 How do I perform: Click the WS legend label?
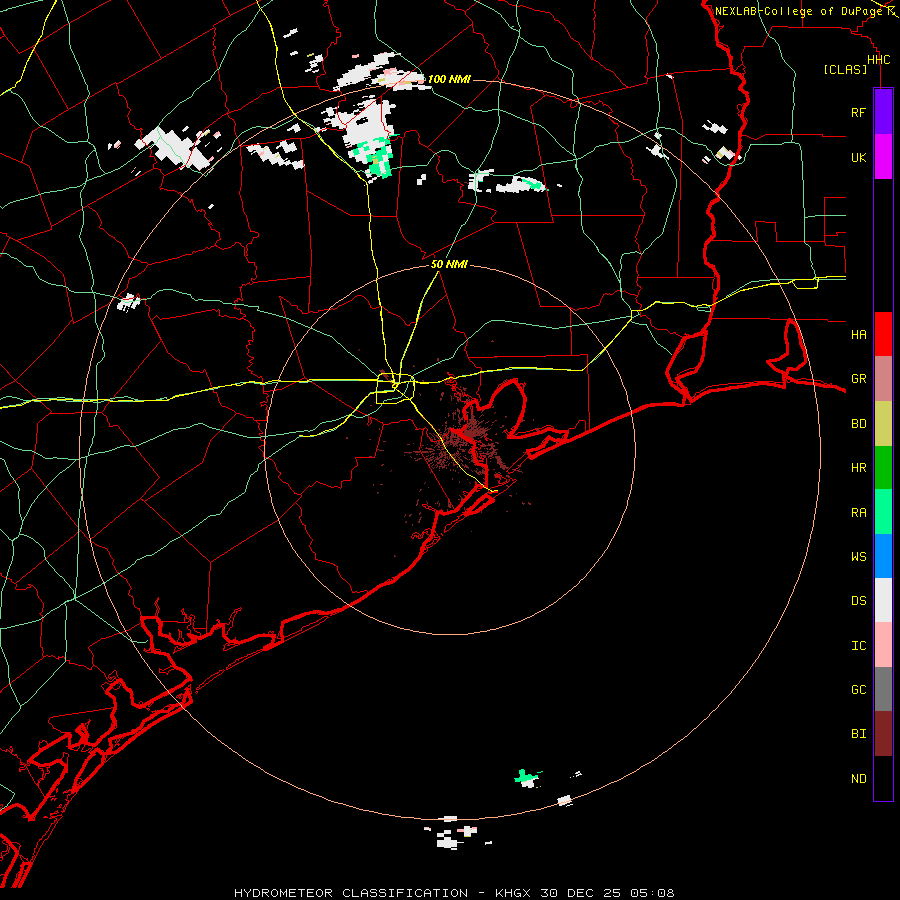[858, 556]
